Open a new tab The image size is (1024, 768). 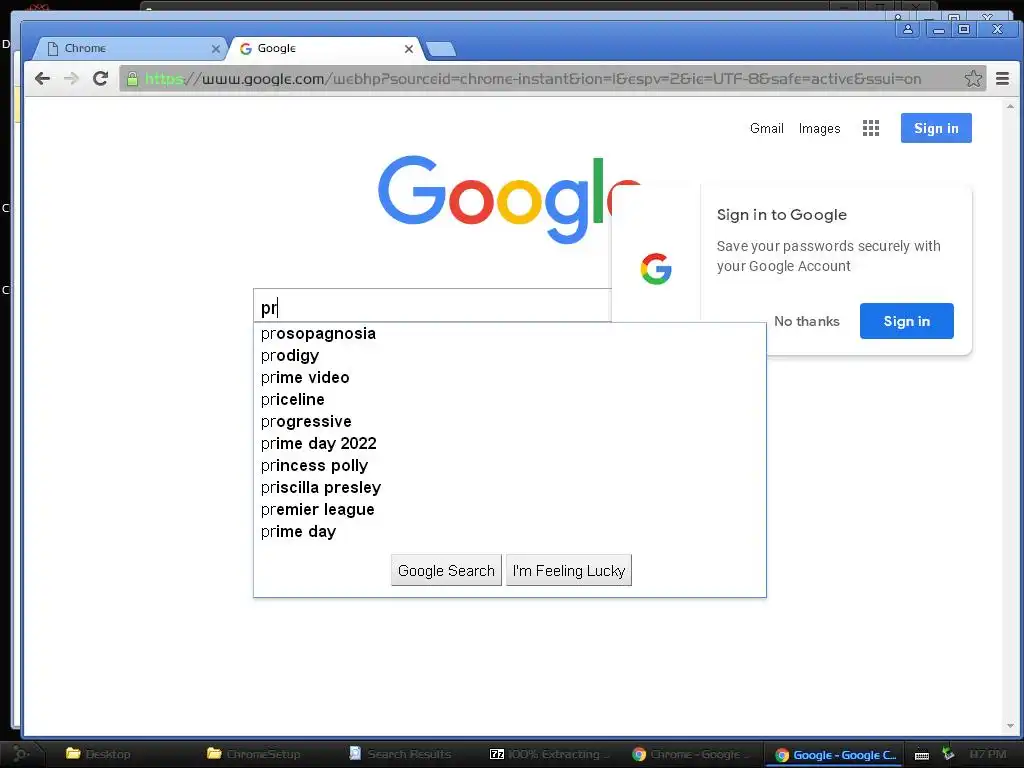440,49
